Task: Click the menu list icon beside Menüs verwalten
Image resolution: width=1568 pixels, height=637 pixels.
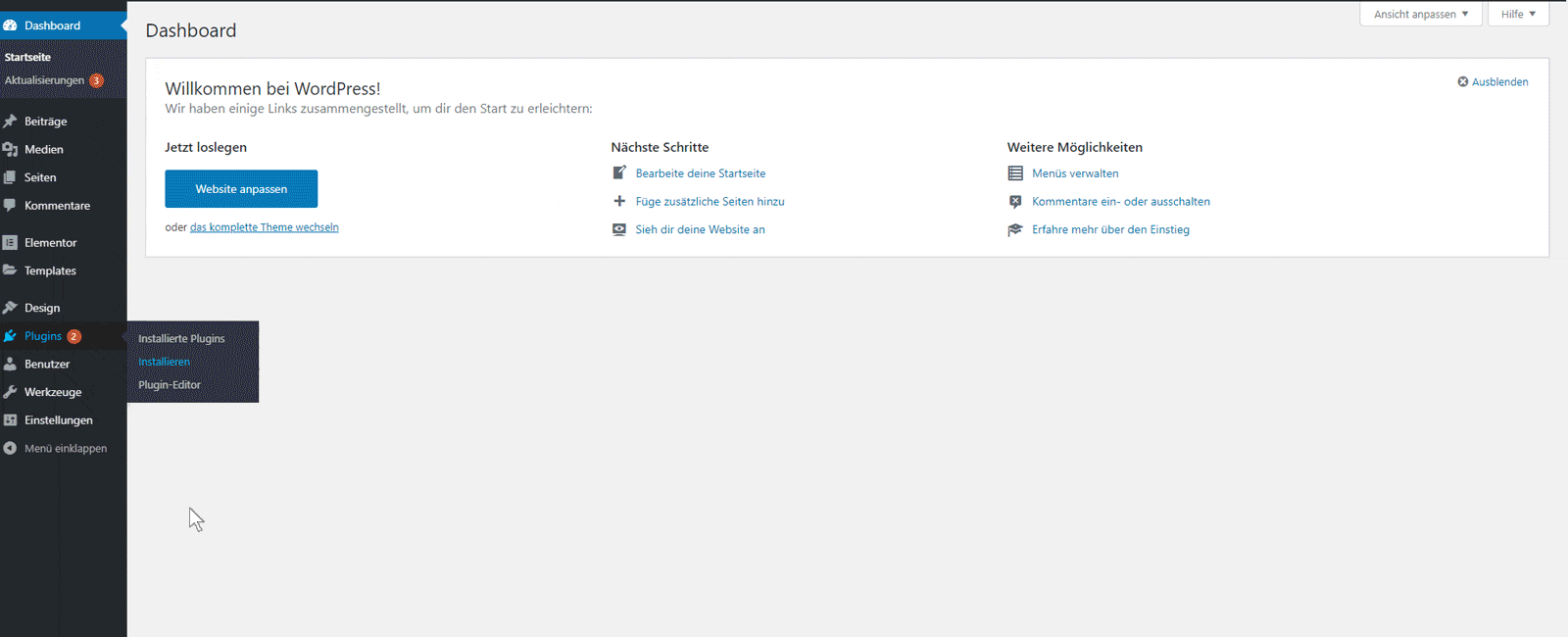Action: 1015,173
